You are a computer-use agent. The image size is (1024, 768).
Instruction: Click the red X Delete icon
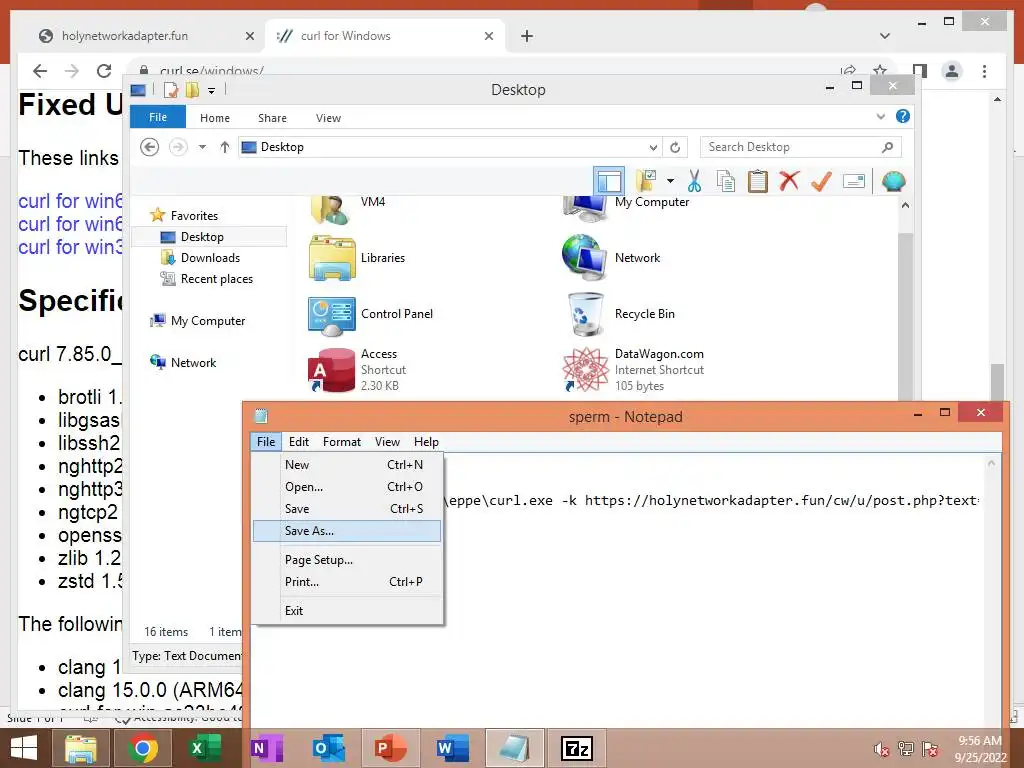coord(789,181)
